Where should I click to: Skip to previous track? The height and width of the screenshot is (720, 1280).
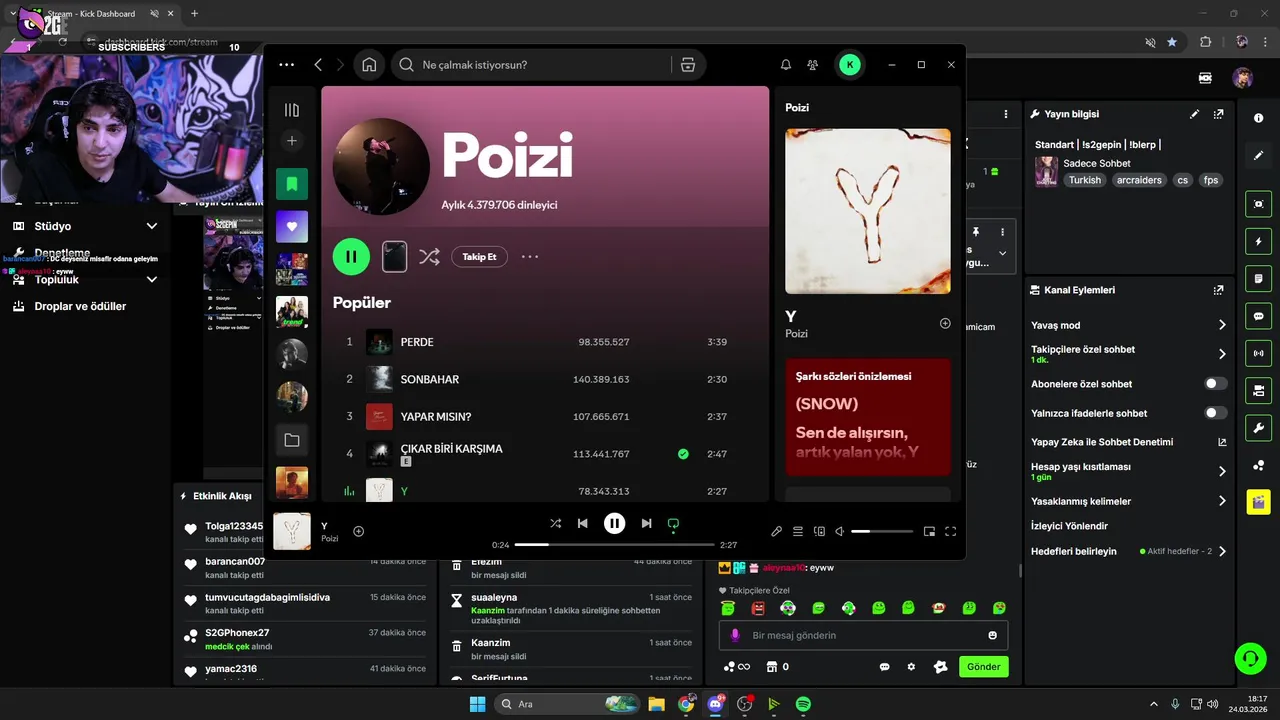click(x=583, y=523)
